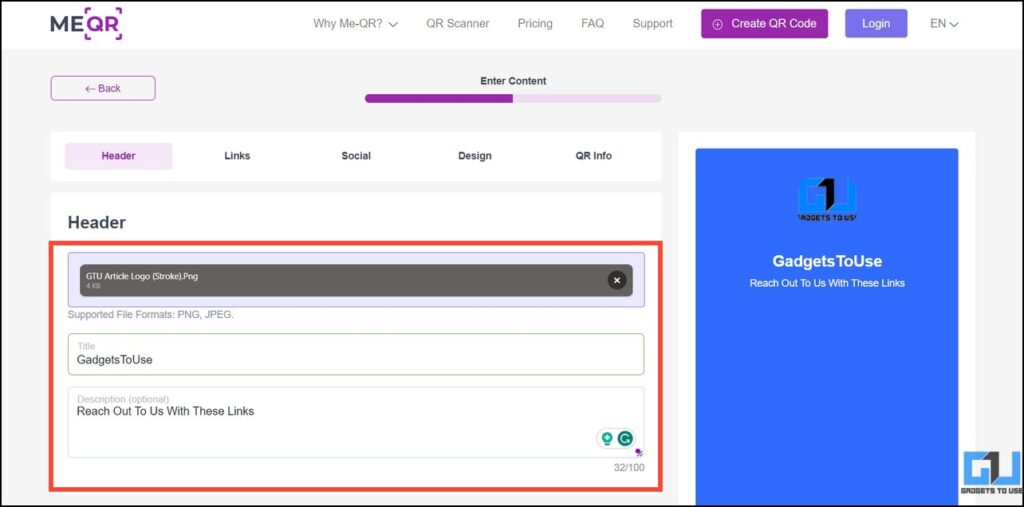Click the ME-QR logo in the header
This screenshot has width=1024, height=507.
86,23
